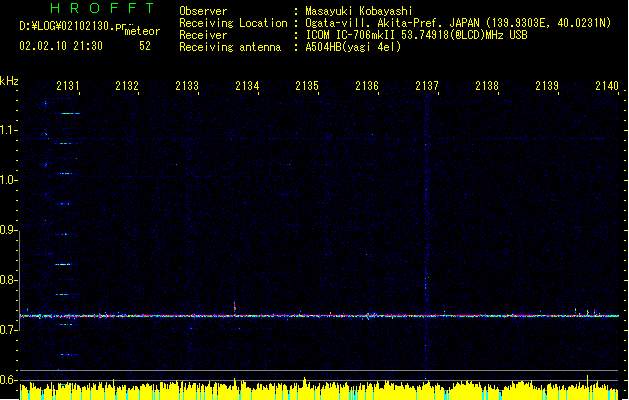Click the horizontal carrier line at 0.73 kHz
The height and width of the screenshot is (400, 629).
[x=319, y=316]
